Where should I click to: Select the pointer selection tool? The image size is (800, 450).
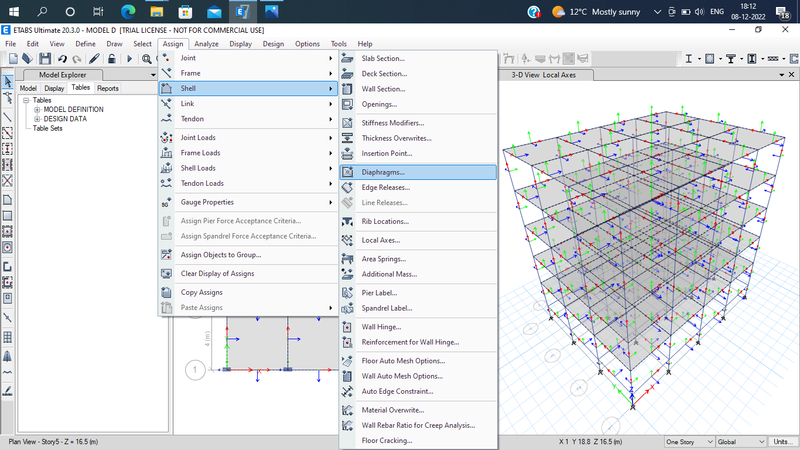click(x=8, y=82)
